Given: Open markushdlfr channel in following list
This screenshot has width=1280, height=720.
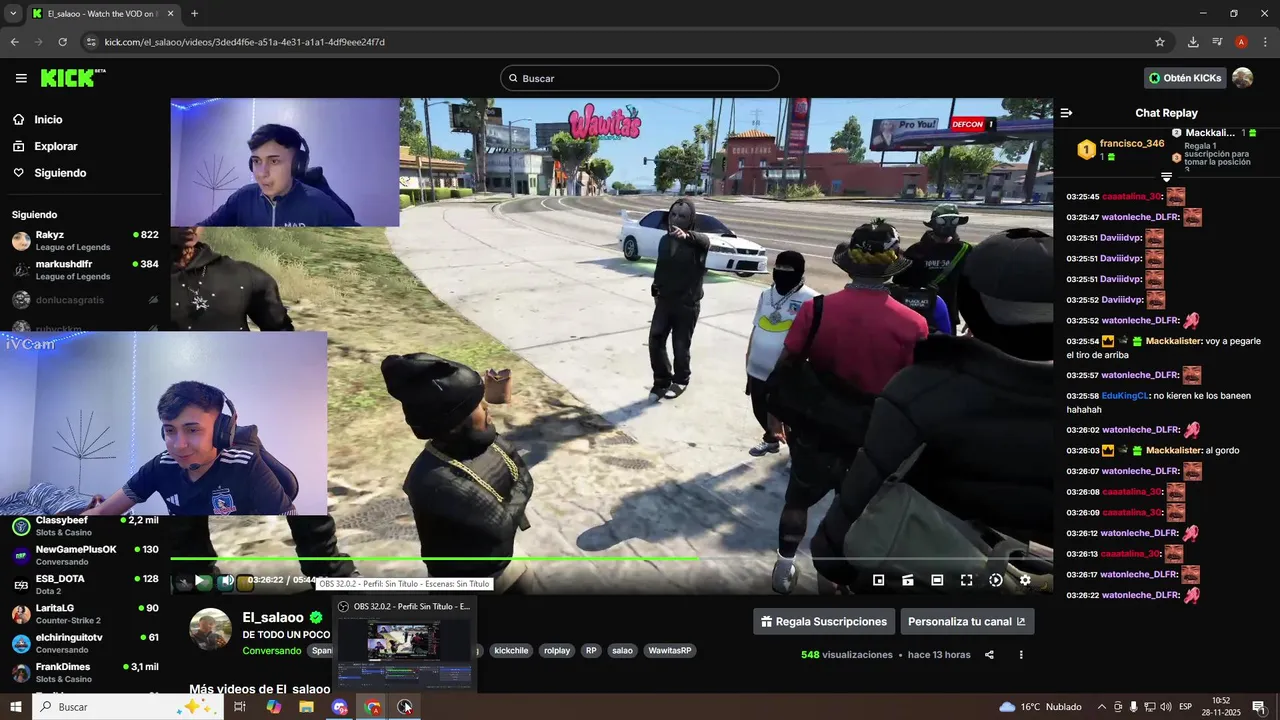Looking at the screenshot, I should click(x=85, y=270).
